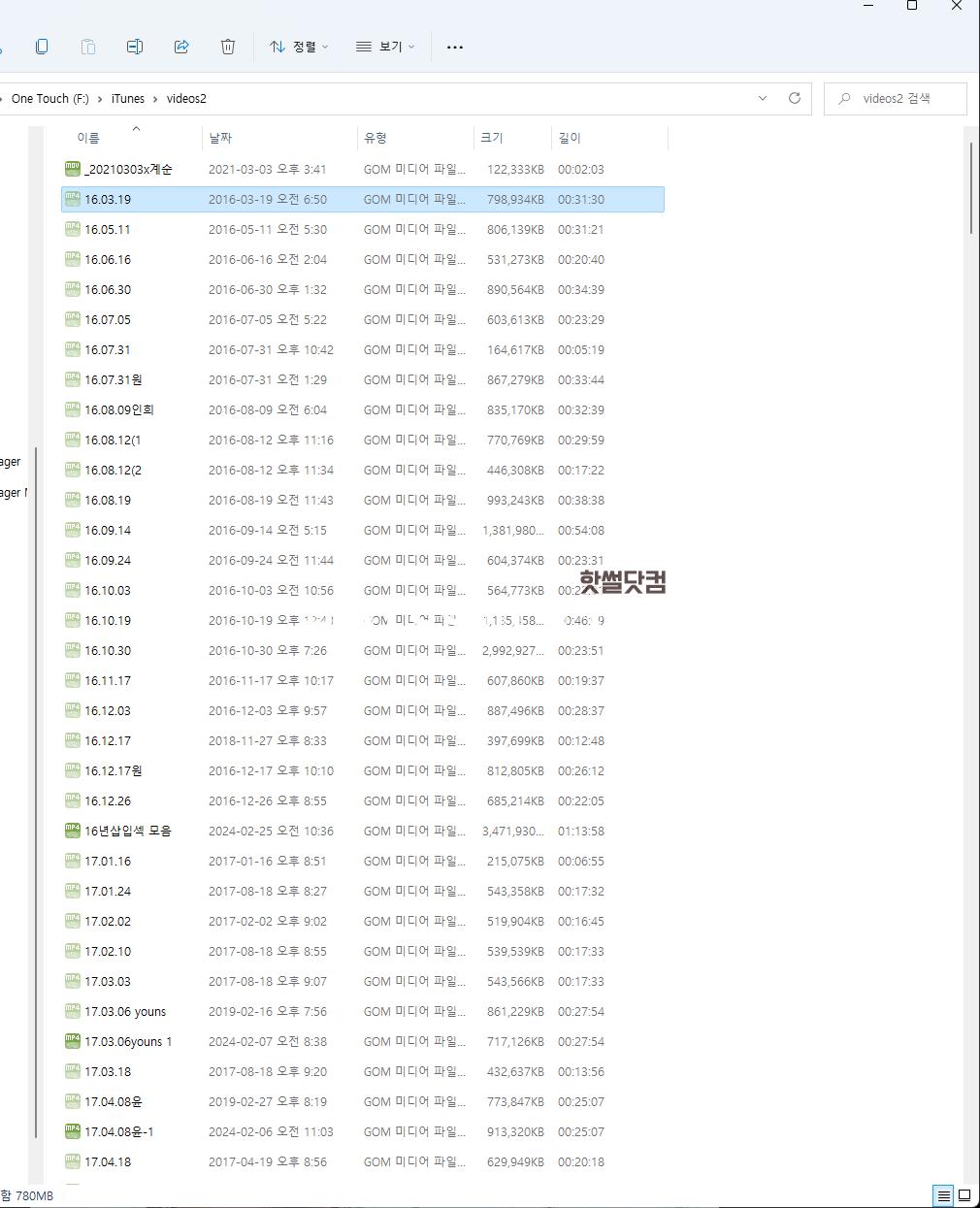
Task: Expand the address bar history dropdown
Action: pyautogui.click(x=763, y=98)
